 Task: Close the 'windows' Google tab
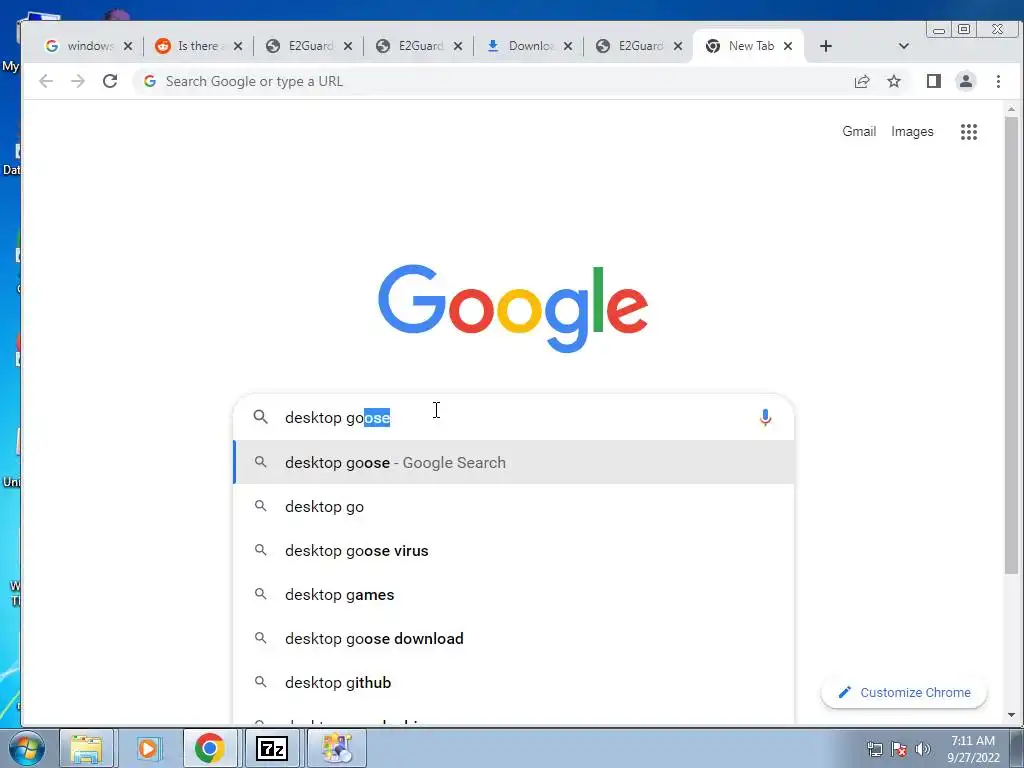tap(128, 46)
